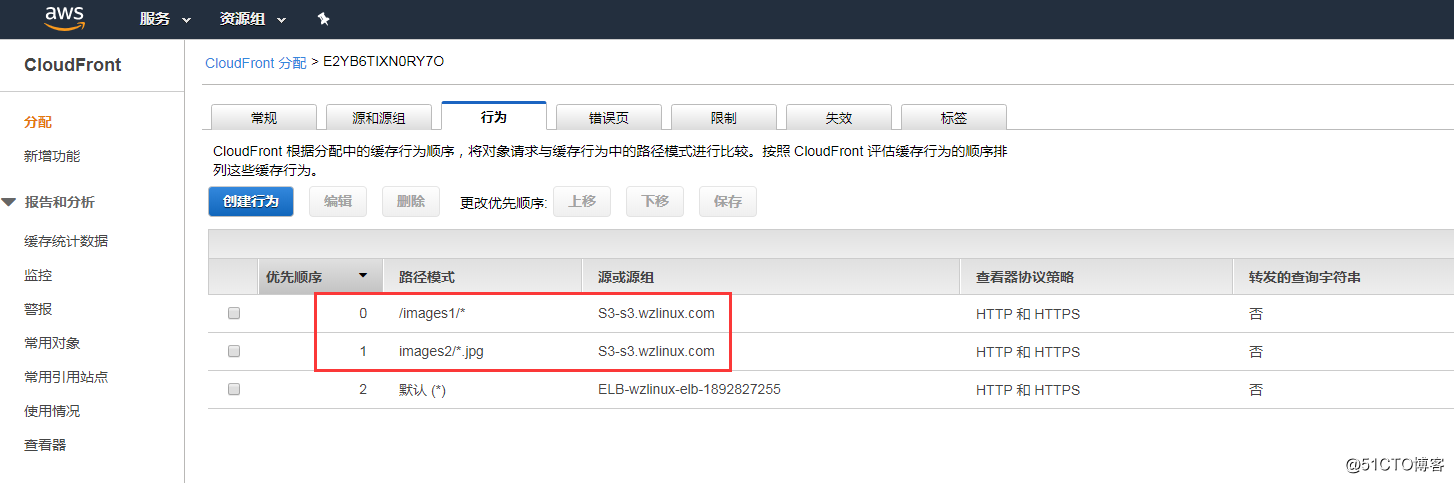Select the /images1/* path pattern cell
This screenshot has height=483, width=1454.
432,313
